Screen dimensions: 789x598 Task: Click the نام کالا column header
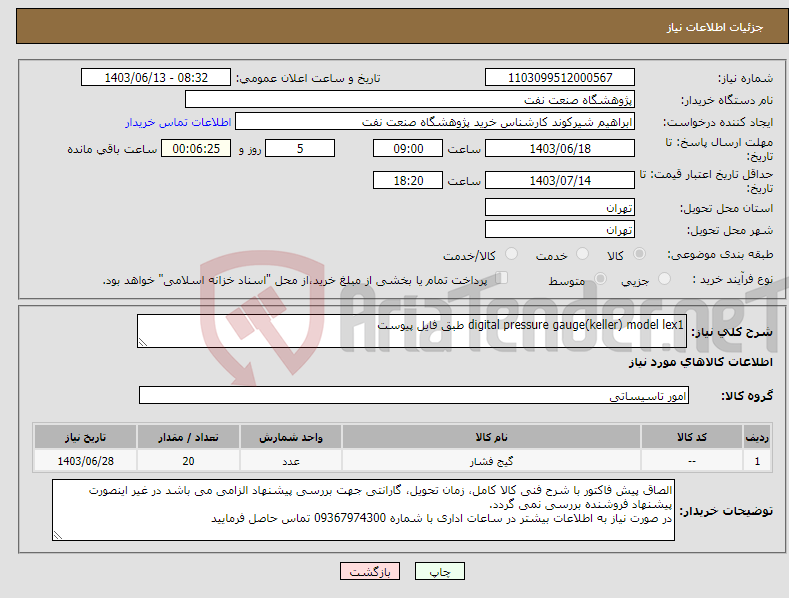(491, 437)
